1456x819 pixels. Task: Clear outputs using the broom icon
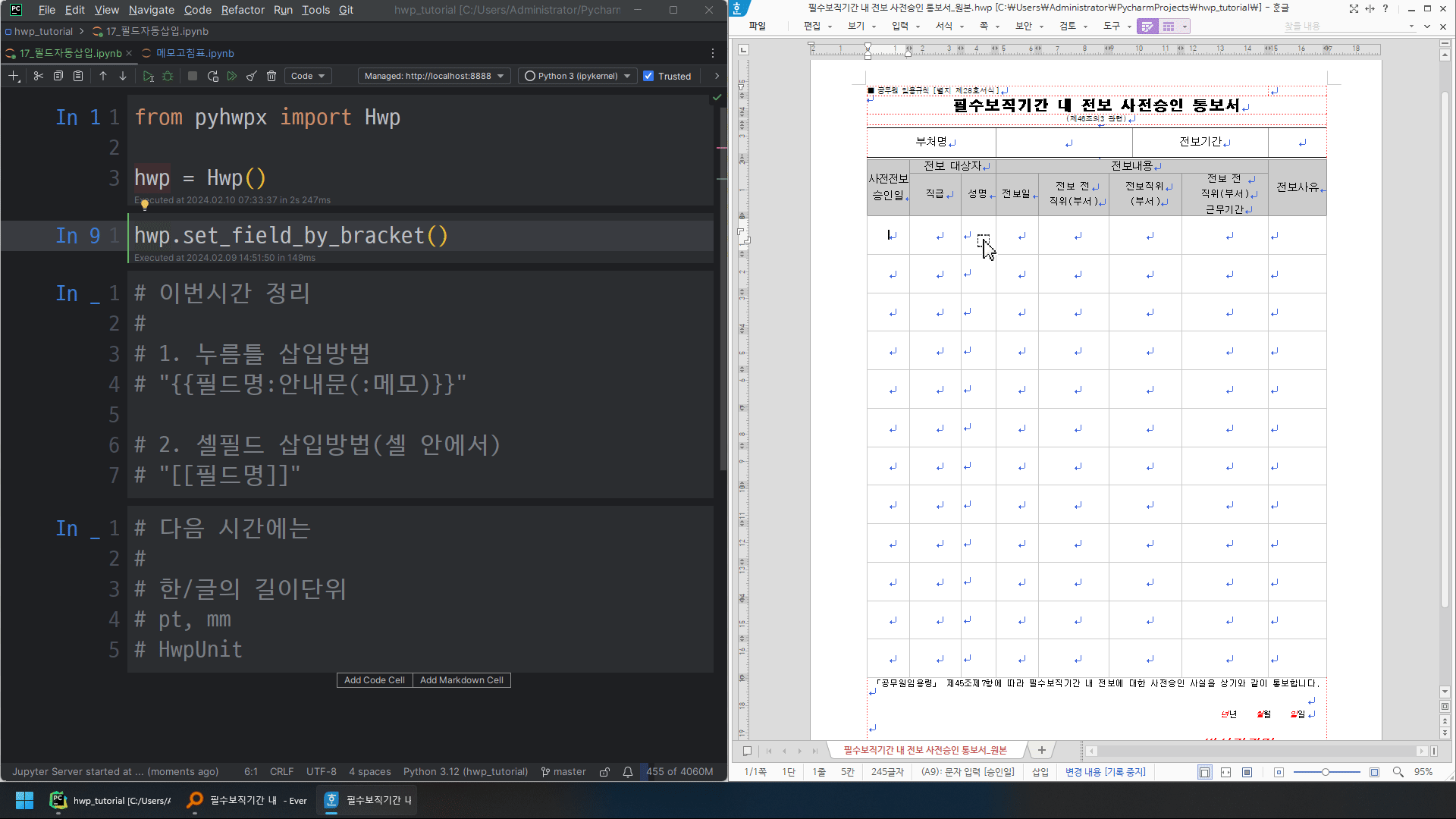pyautogui.click(x=252, y=76)
